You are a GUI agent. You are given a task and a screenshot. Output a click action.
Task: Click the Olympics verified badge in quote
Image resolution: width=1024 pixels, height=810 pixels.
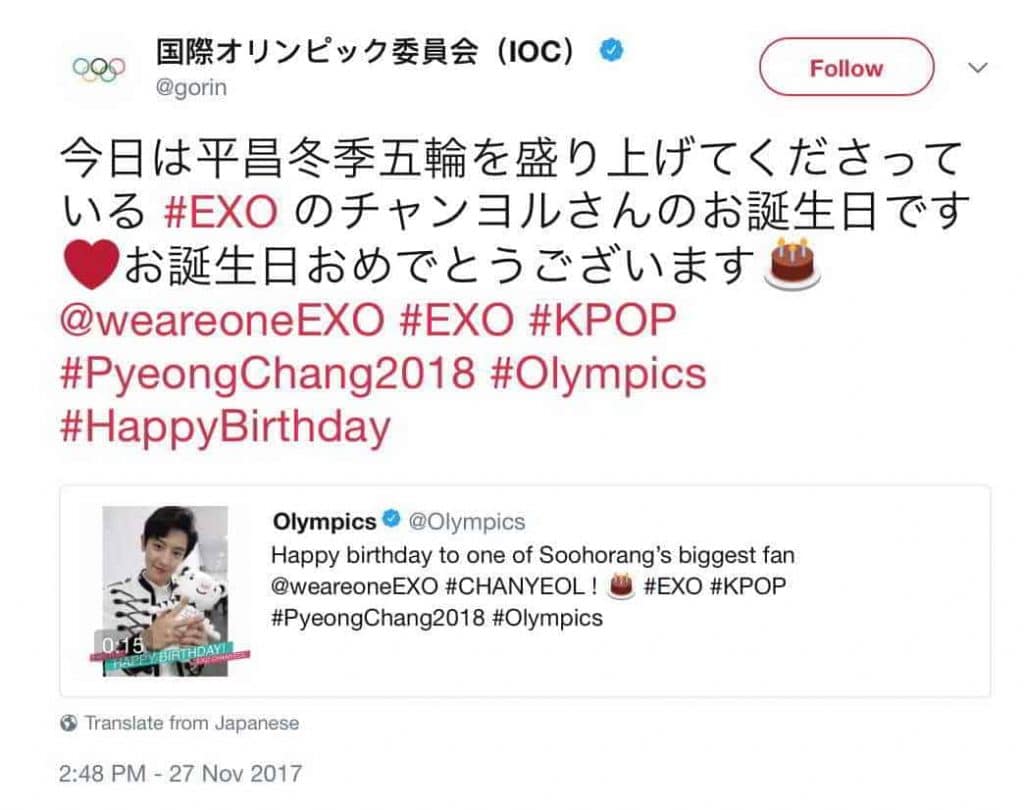393,521
